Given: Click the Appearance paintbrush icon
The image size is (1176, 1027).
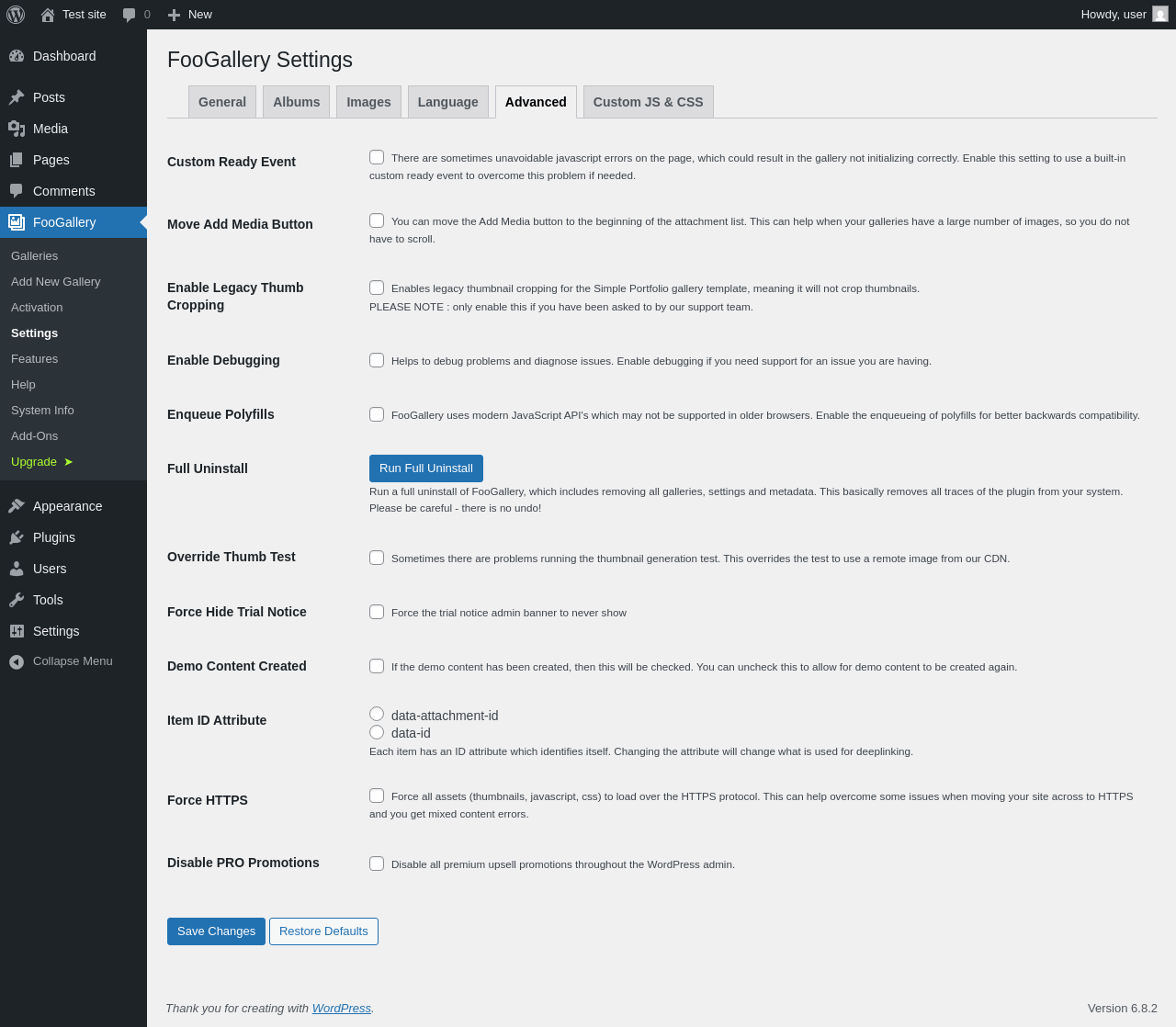Looking at the screenshot, I should pyautogui.click(x=17, y=506).
